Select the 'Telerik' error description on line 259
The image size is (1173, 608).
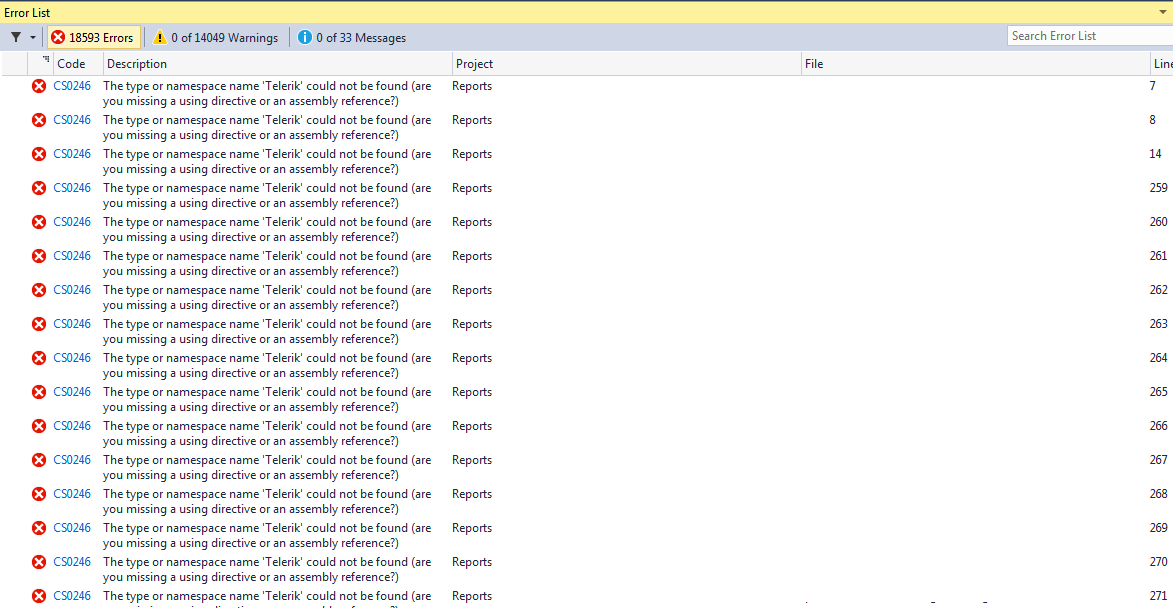(x=267, y=195)
